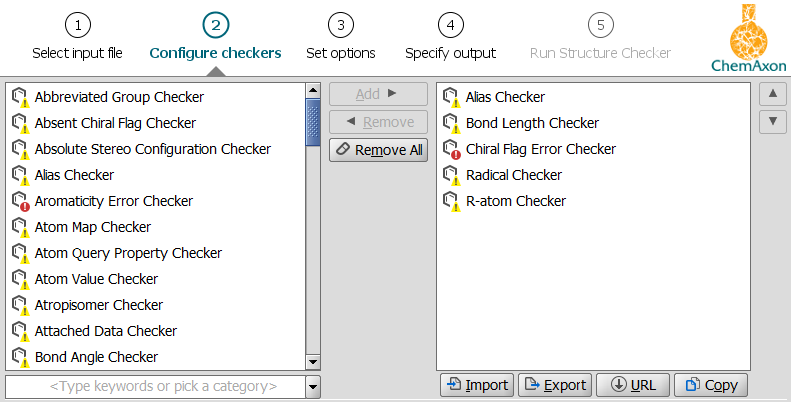The height and width of the screenshot is (402, 791).
Task: Move selected checker up with arrow button
Action: click(x=771, y=95)
